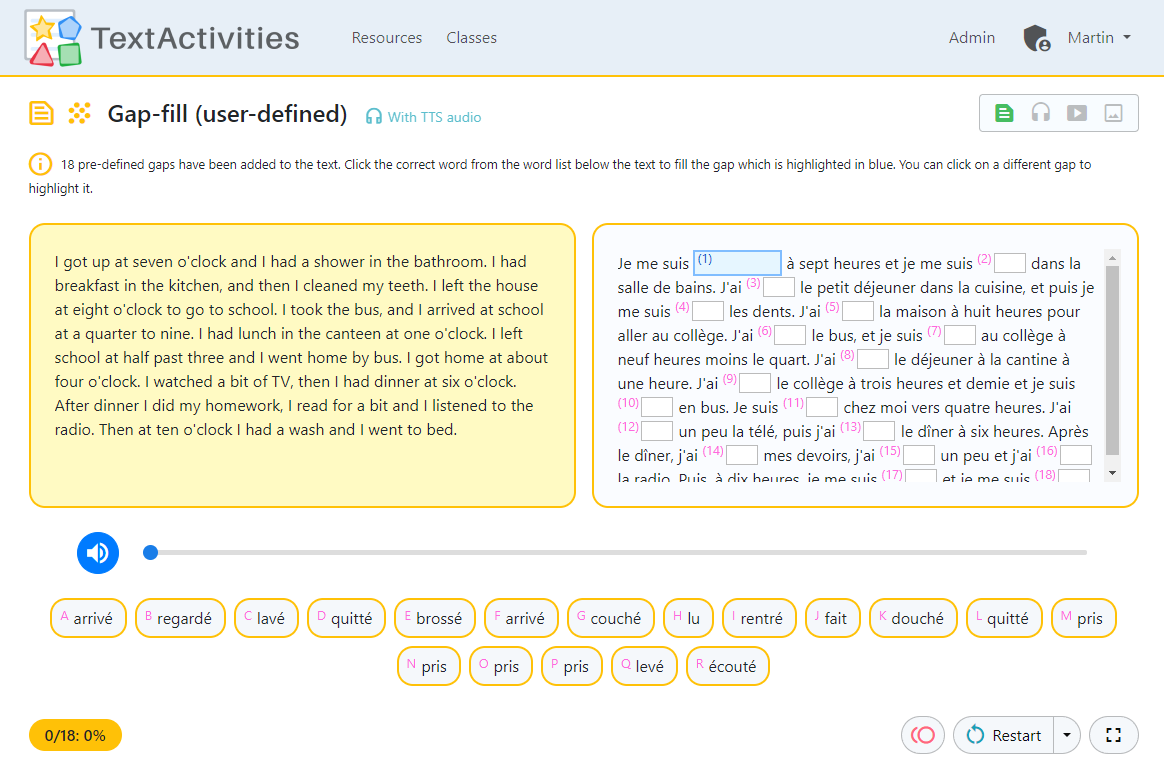Select gap number 12 before un peu la télé
This screenshot has height=779, width=1164.
(x=656, y=431)
